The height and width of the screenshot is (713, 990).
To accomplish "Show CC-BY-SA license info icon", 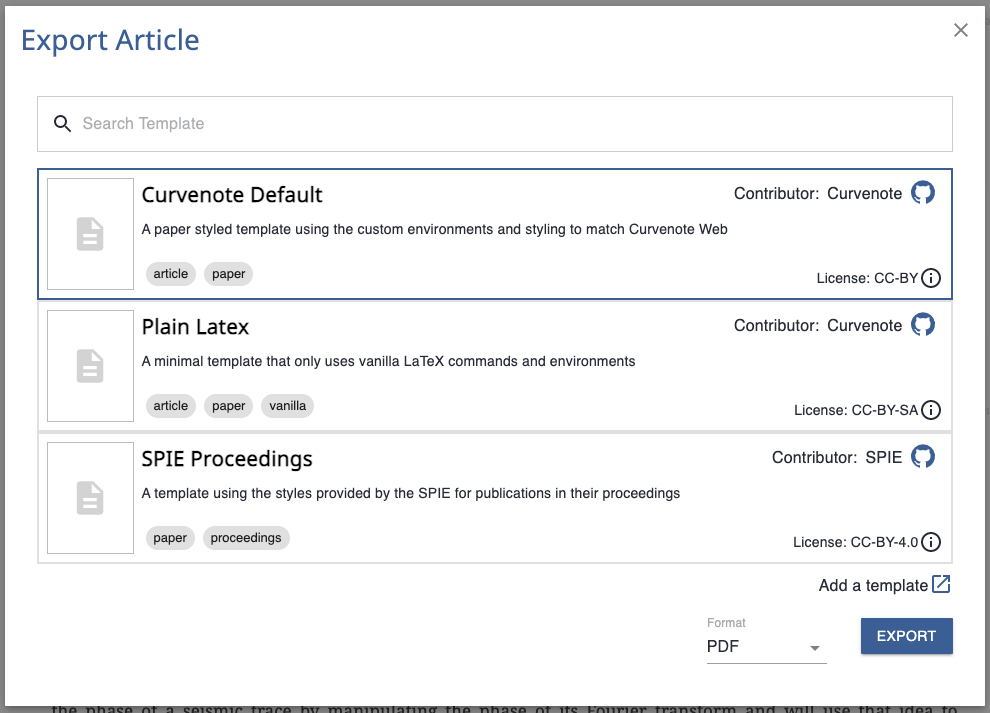I will coord(931,410).
